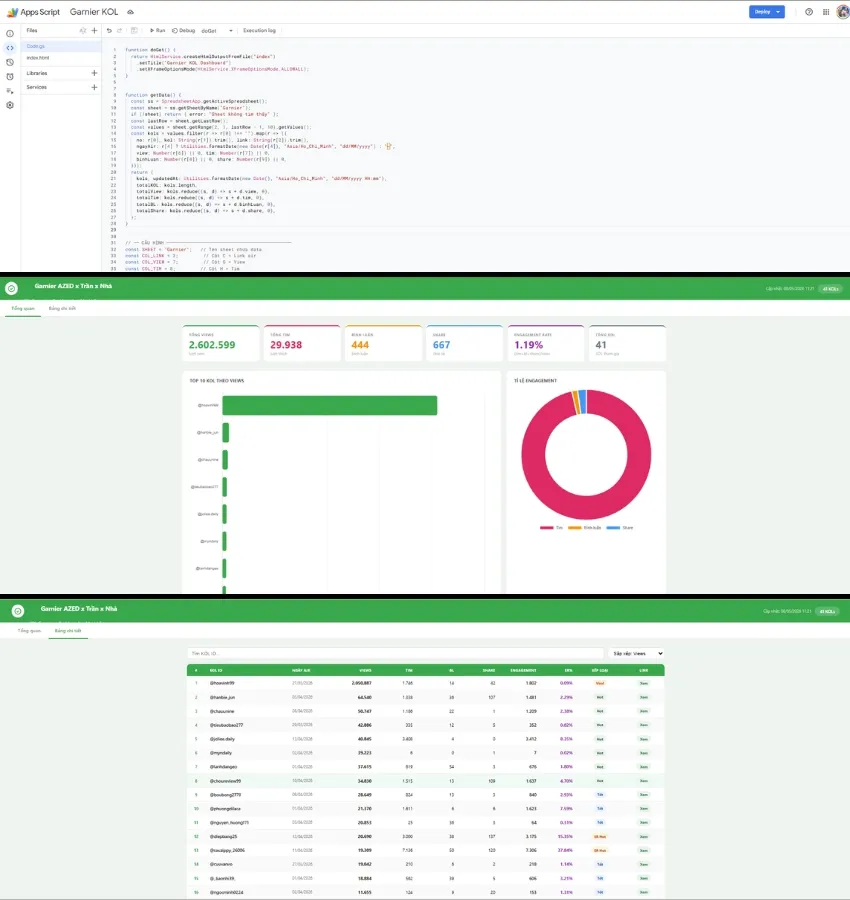Open the Sắp xếp: Views sort dropdown
Screen dimensions: 850x900
[637, 653]
